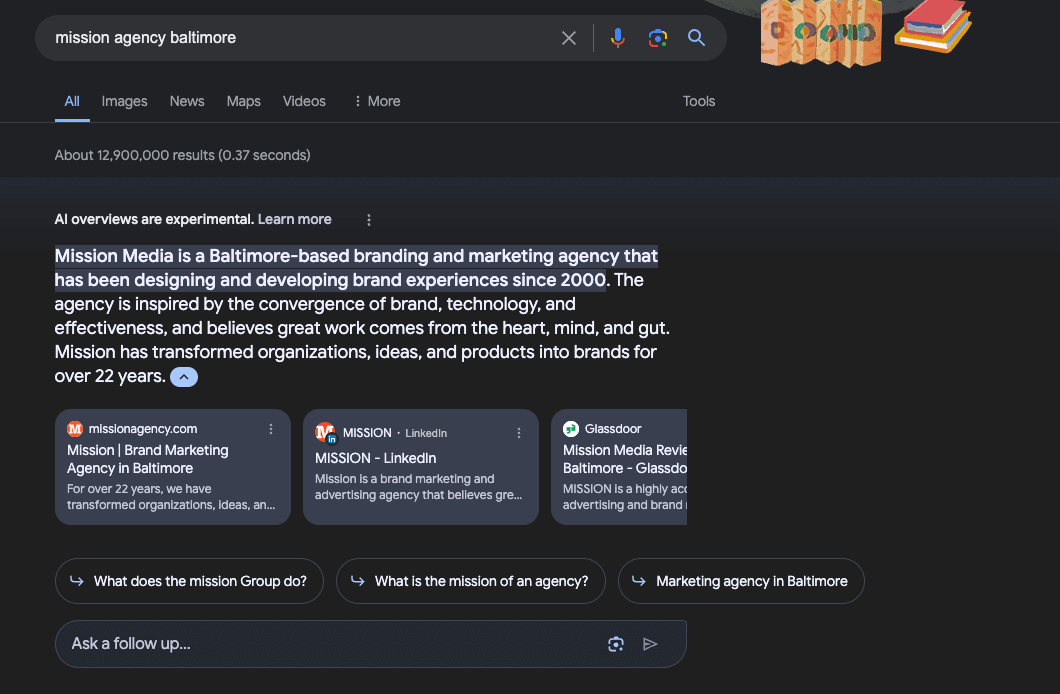Collapse the AI overview with chevron button

coord(184,377)
